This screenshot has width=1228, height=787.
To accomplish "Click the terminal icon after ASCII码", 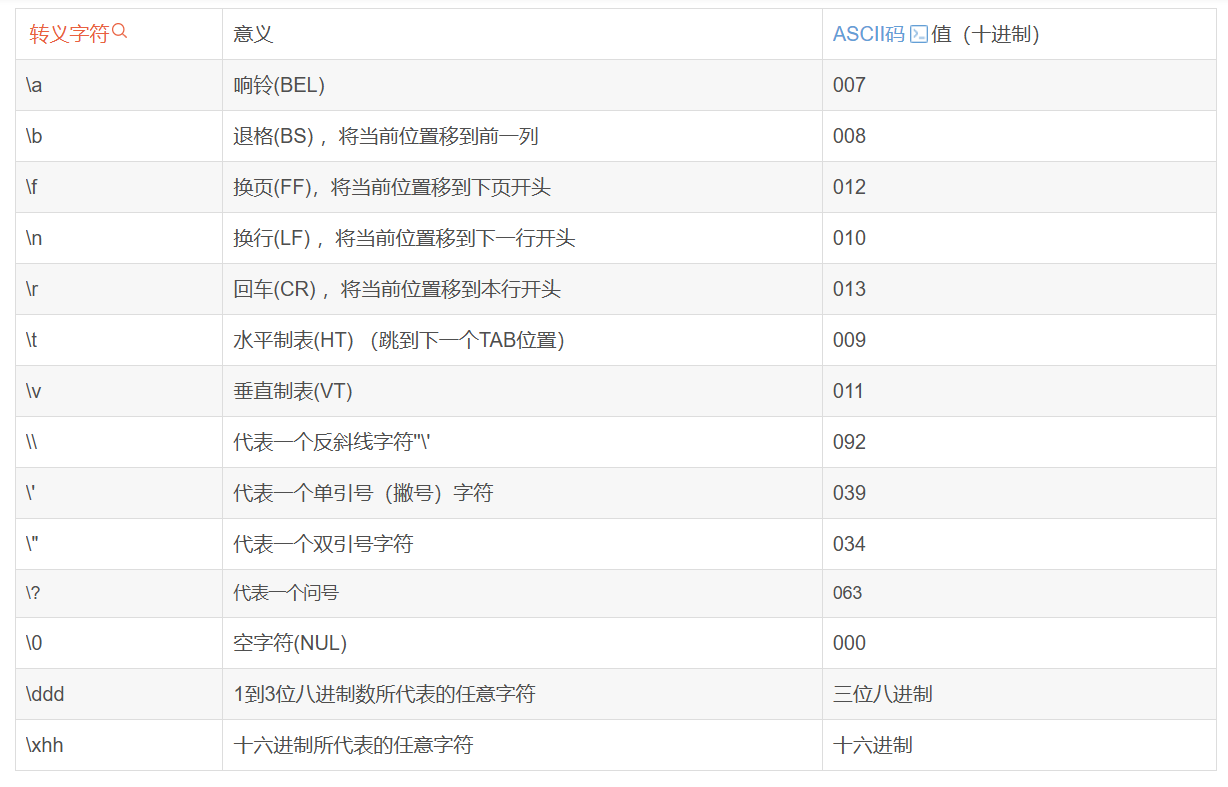I will coord(918,35).
